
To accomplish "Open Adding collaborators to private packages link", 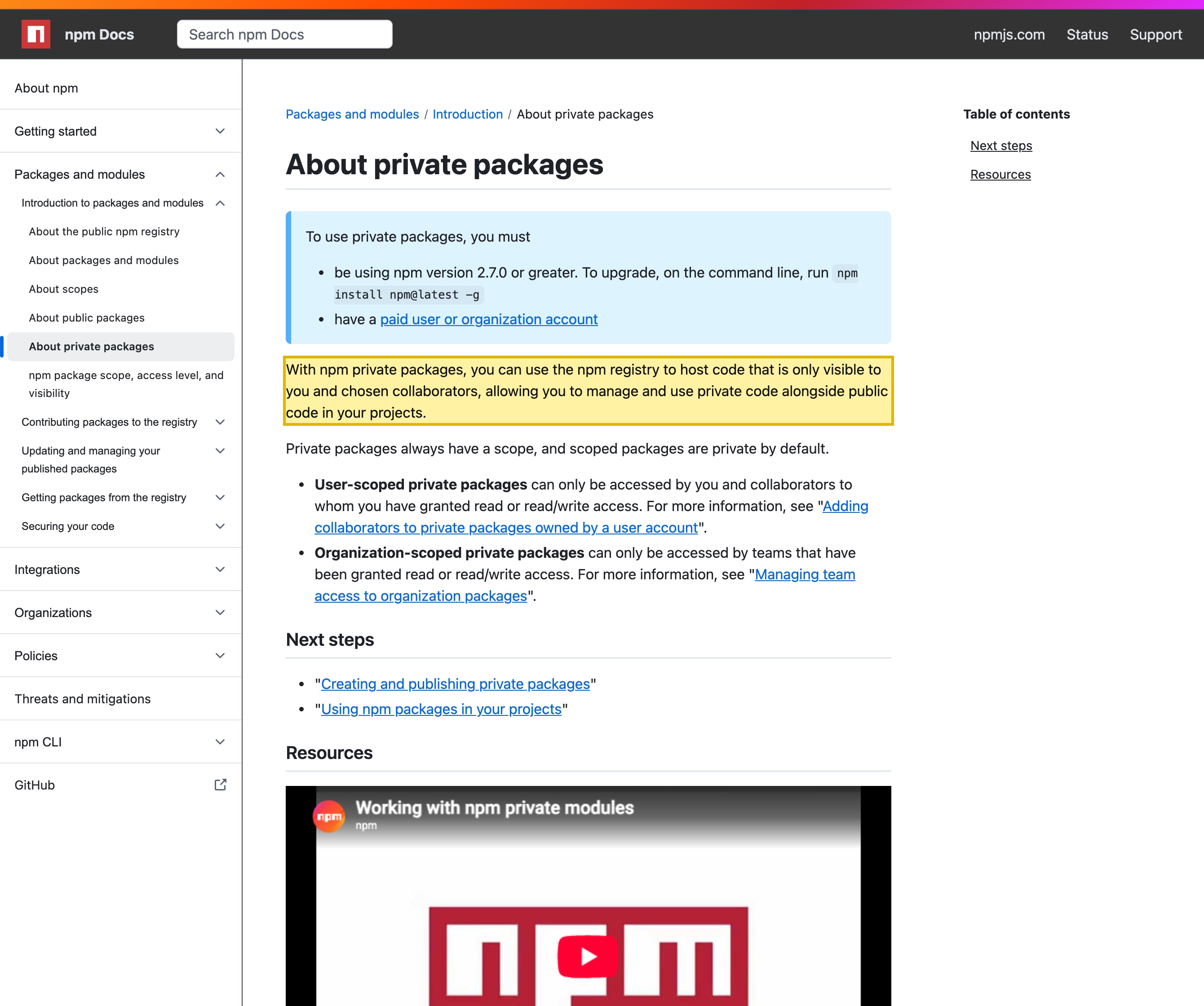I will click(x=506, y=528).
